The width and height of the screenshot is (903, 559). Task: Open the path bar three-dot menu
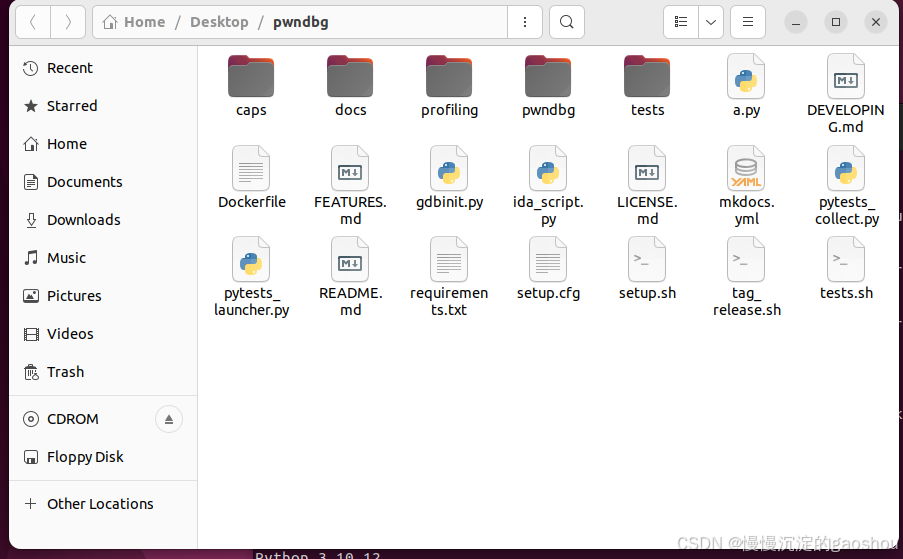coord(525,22)
